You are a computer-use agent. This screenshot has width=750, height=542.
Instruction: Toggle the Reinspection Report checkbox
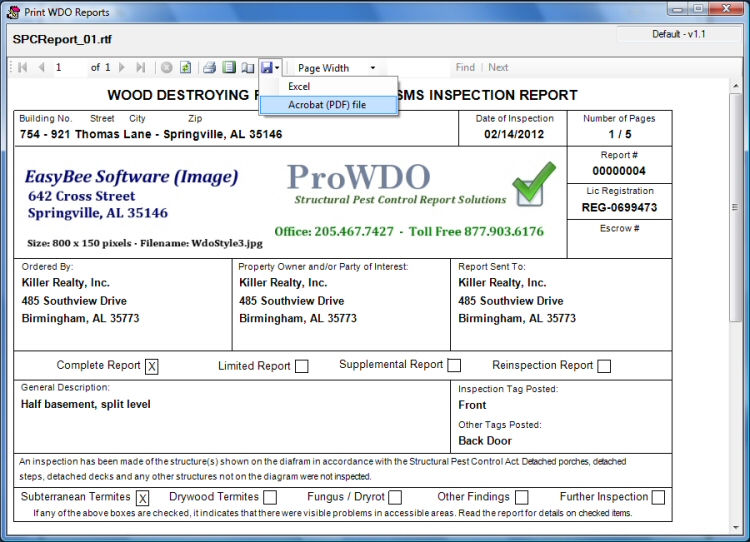click(x=604, y=366)
